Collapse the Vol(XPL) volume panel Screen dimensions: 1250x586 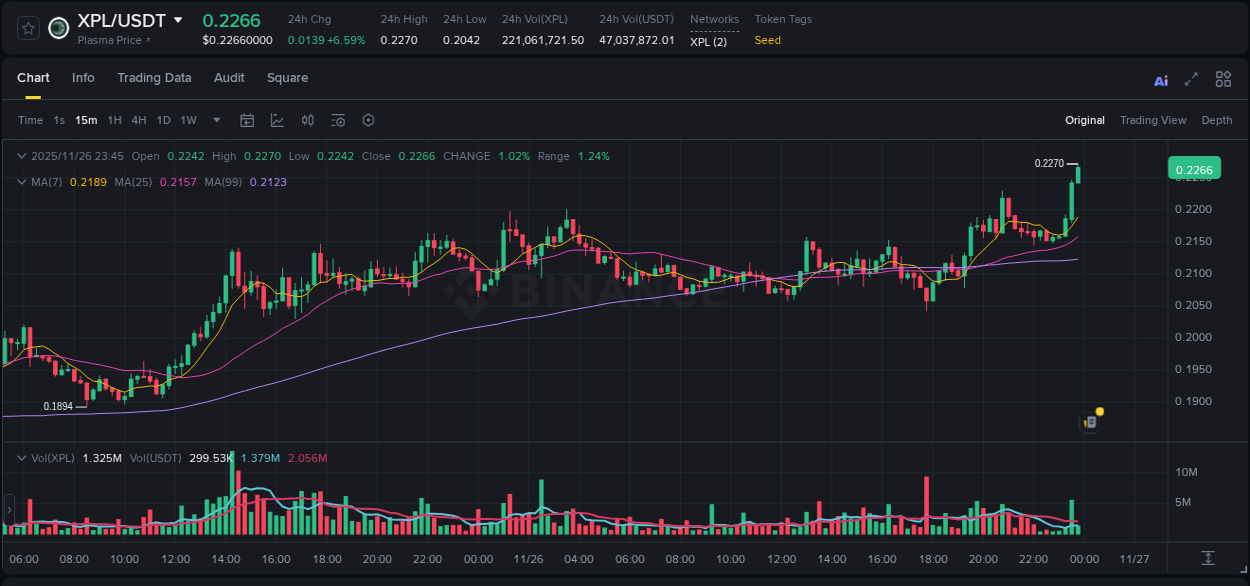coord(22,458)
